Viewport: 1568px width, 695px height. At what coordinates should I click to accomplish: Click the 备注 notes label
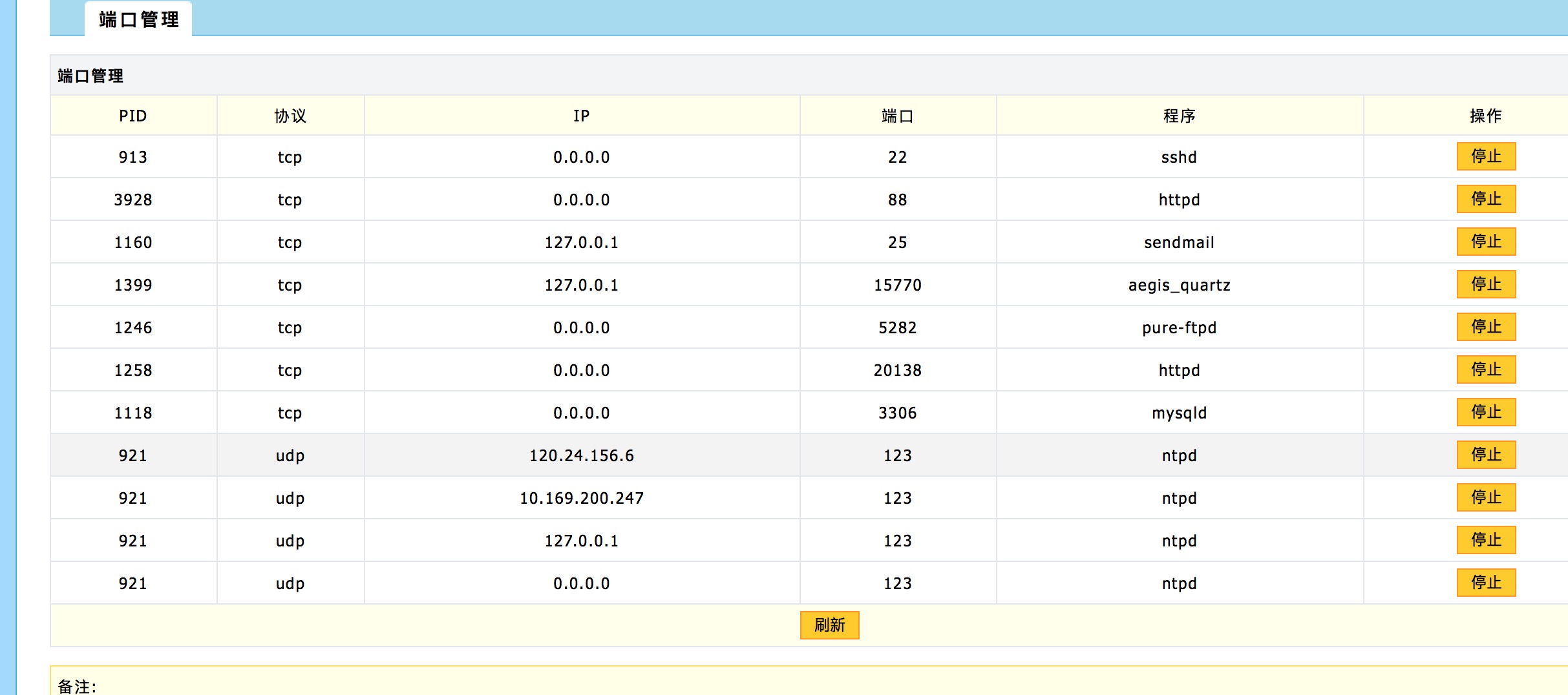76,686
